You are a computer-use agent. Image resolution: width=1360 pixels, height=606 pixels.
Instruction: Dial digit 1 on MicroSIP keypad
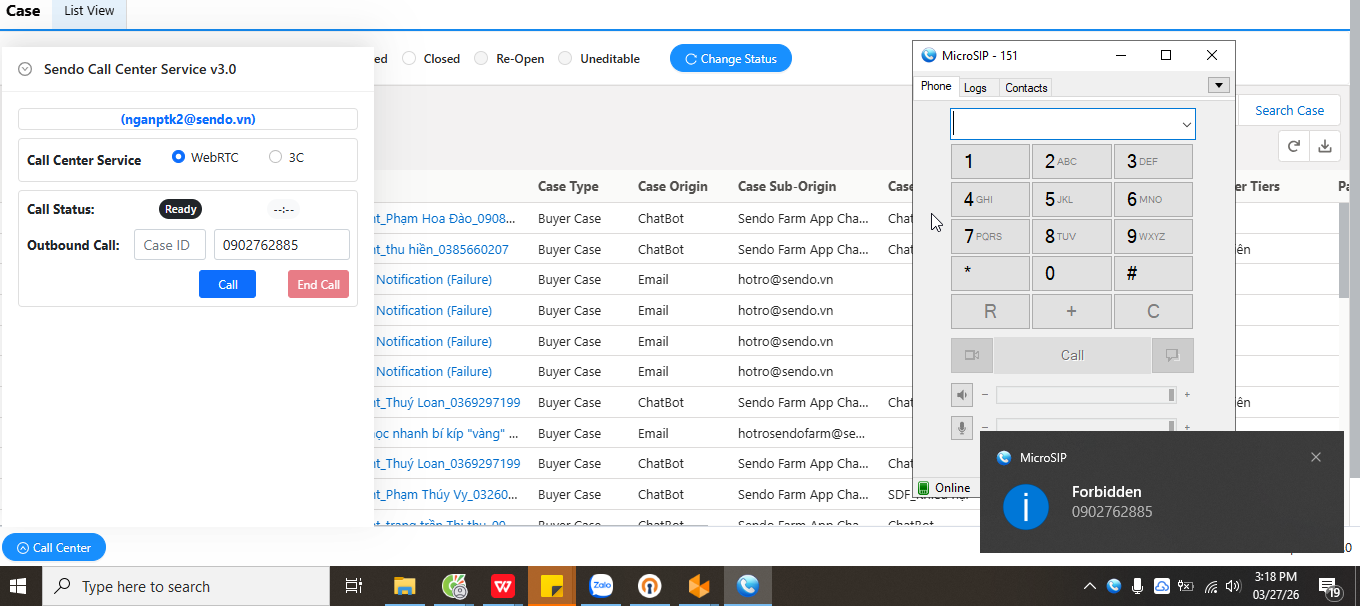[990, 162]
